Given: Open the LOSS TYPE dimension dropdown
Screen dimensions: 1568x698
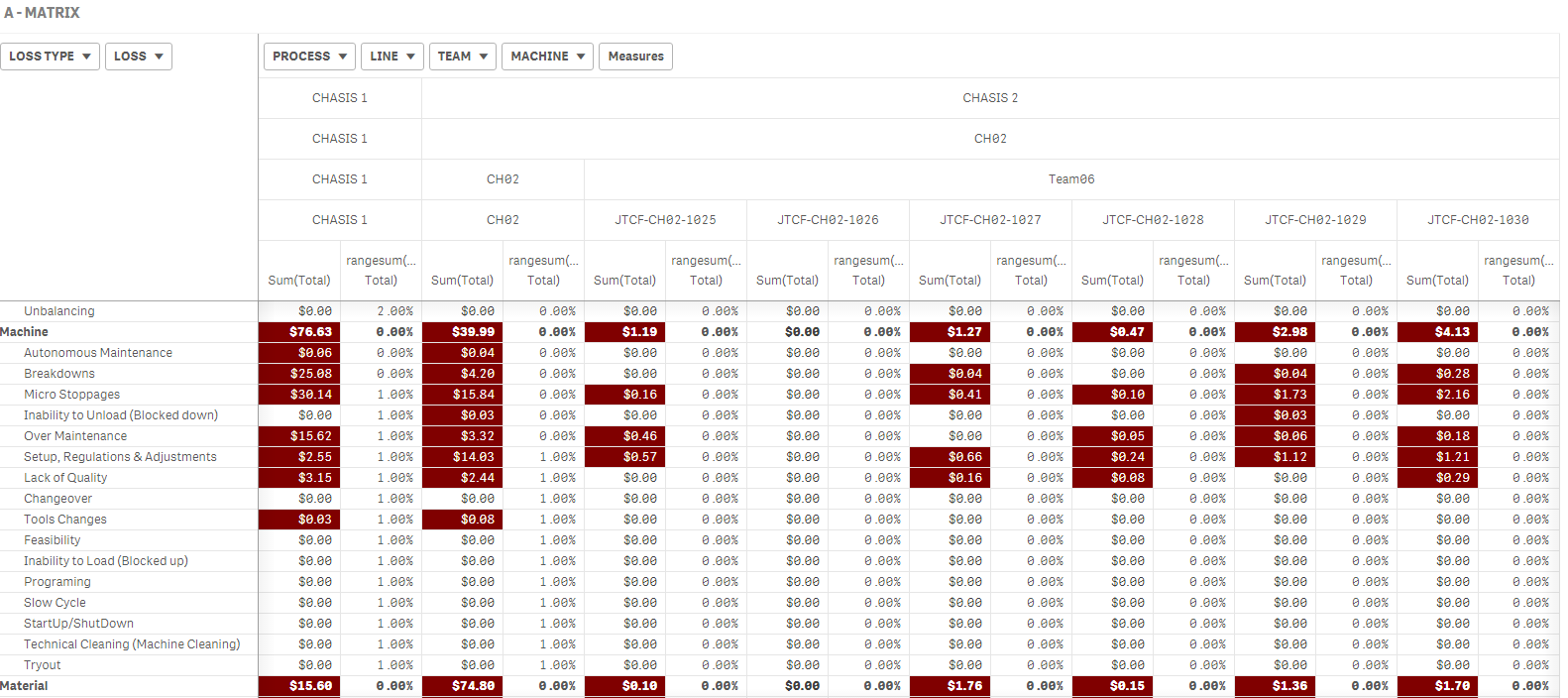Looking at the screenshot, I should (50, 57).
